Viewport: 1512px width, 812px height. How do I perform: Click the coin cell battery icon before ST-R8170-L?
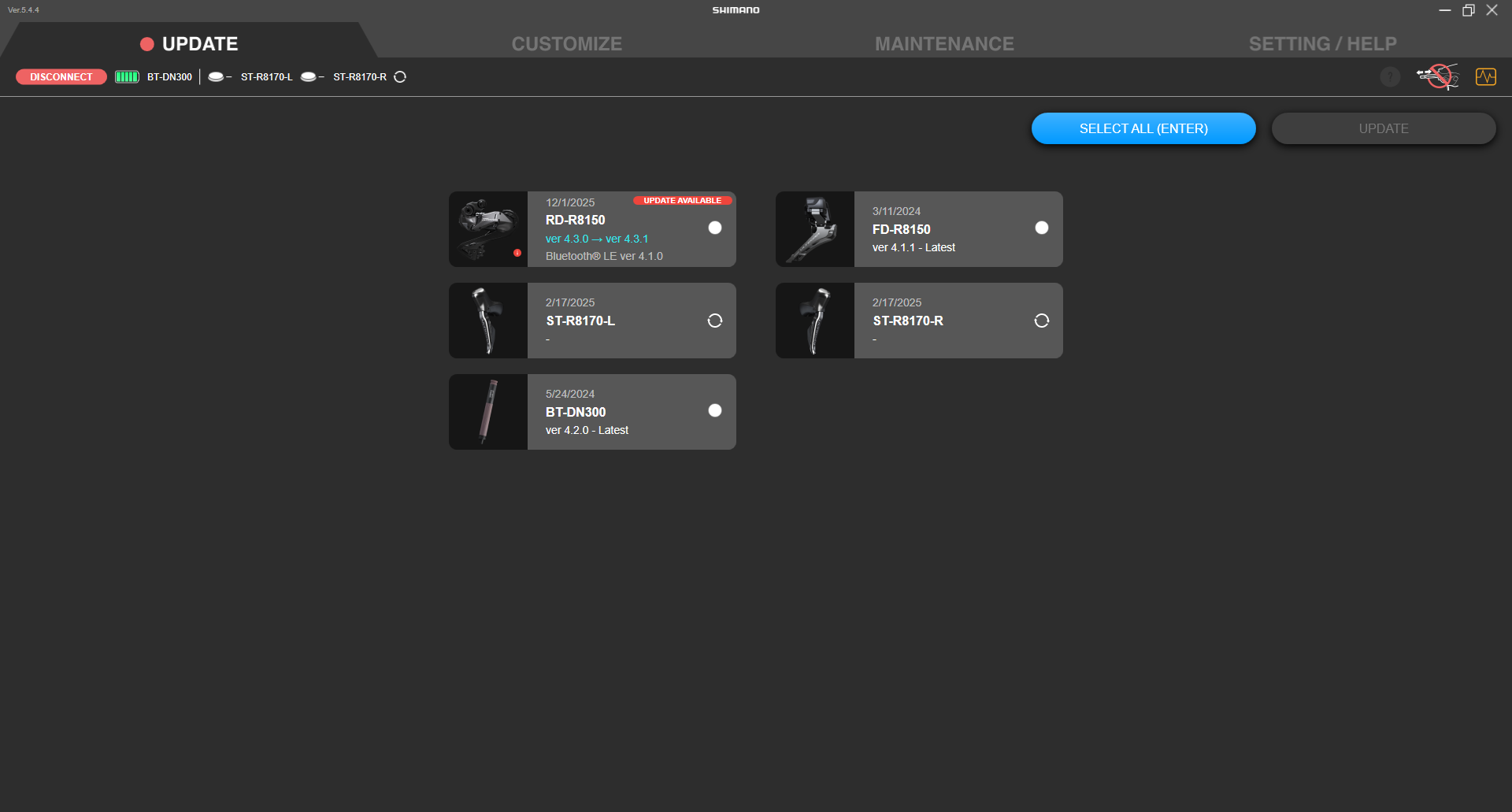pos(216,77)
